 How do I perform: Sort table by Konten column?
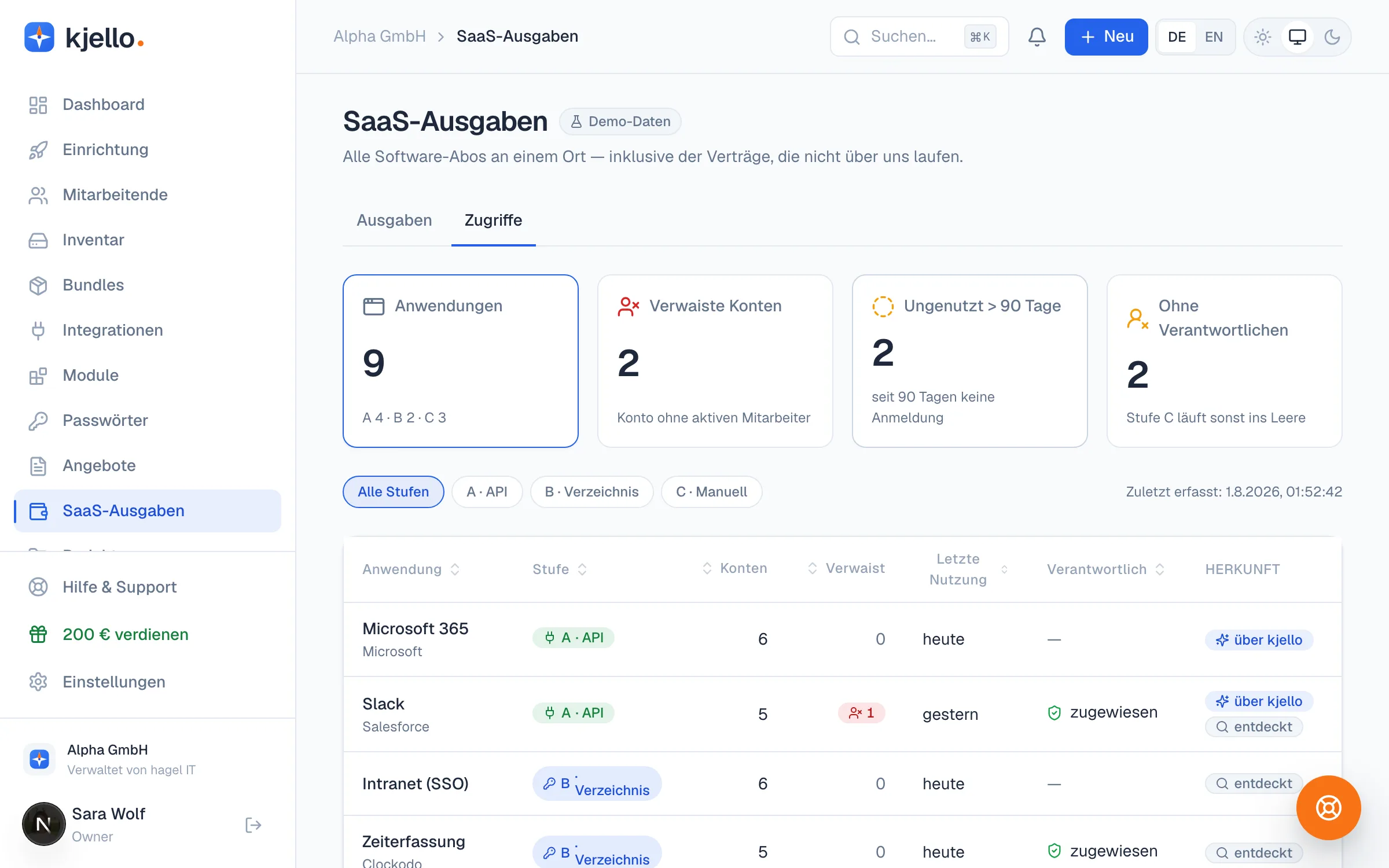click(734, 568)
